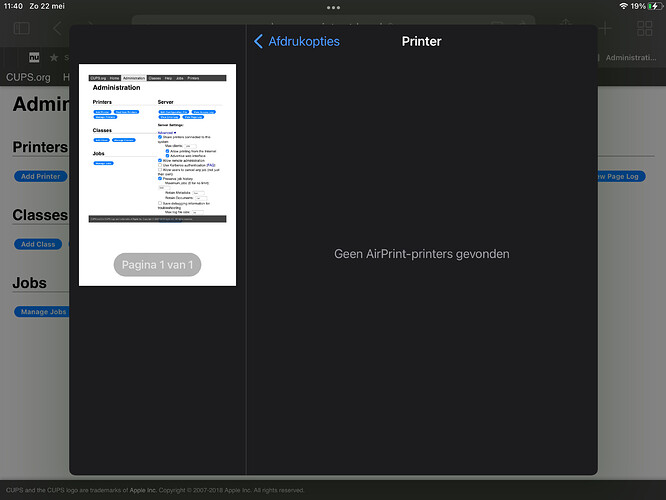Tap the new tab plus icon

point(605,28)
